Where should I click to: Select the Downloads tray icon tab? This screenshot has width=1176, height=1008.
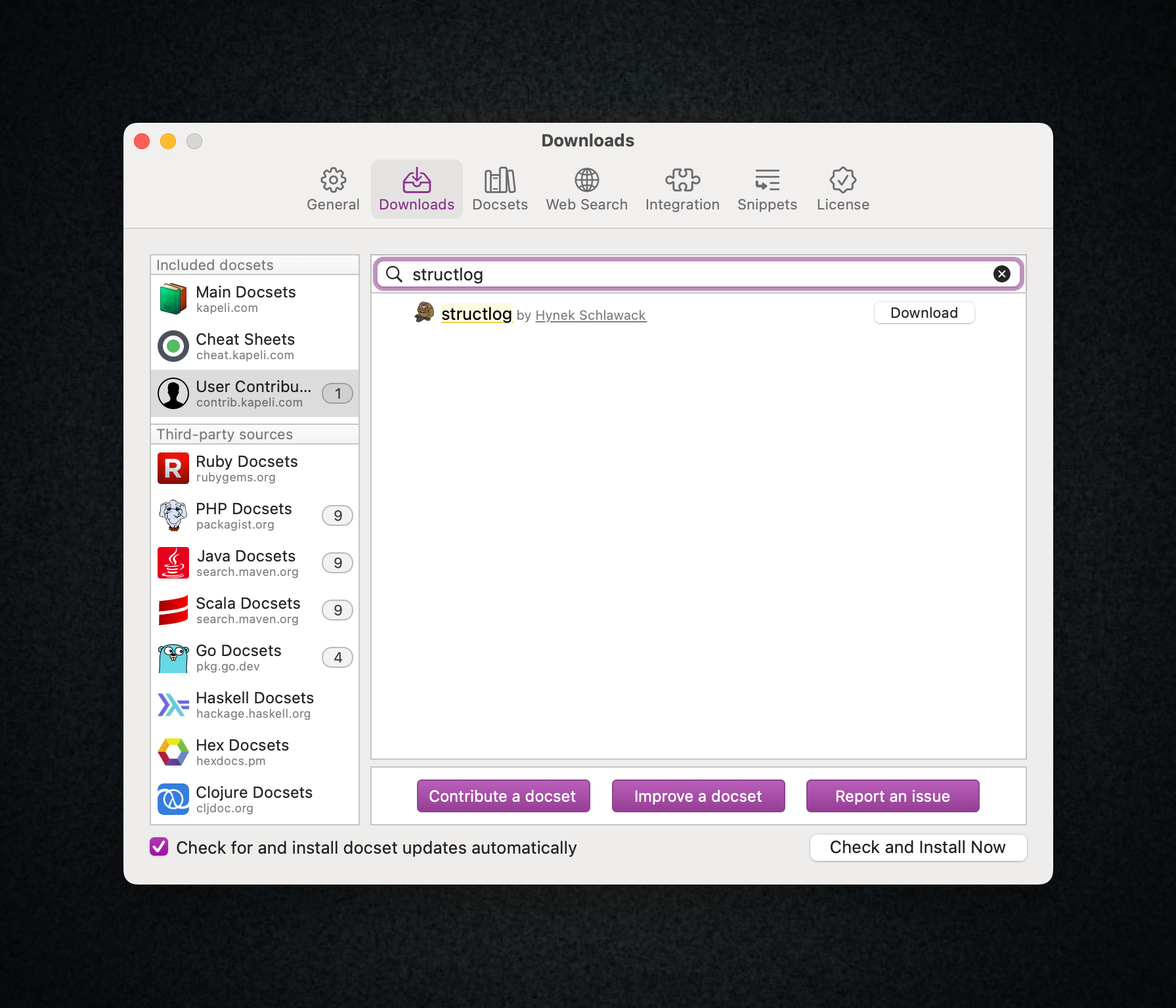pos(416,180)
